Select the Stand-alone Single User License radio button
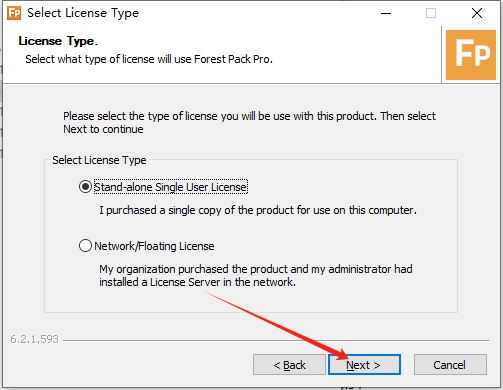Viewport: 503px width, 390px height. pos(85,187)
